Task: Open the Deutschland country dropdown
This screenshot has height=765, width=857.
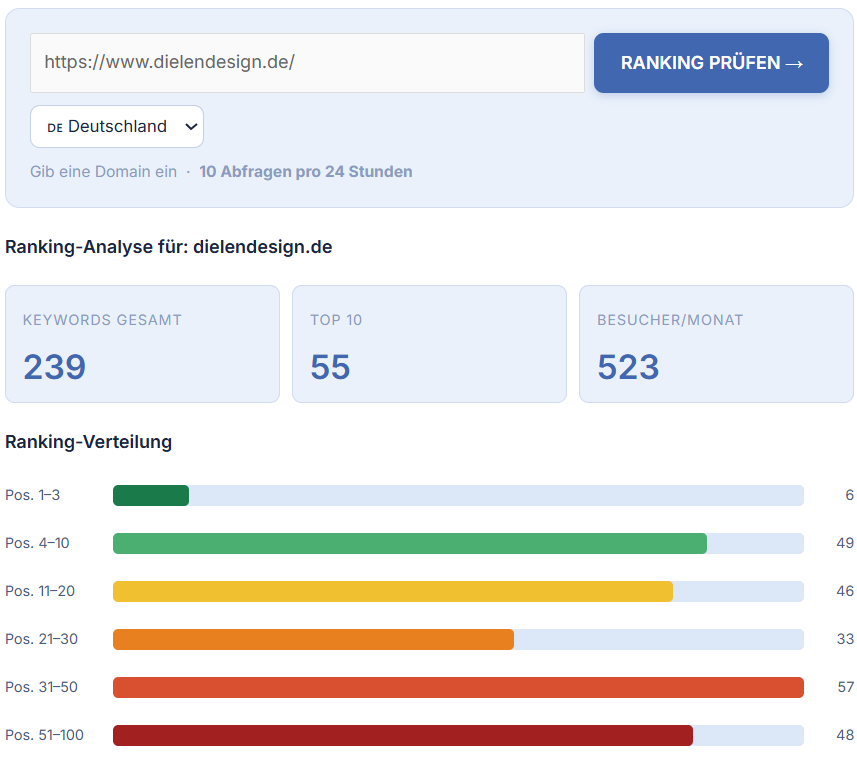Action: (x=117, y=127)
